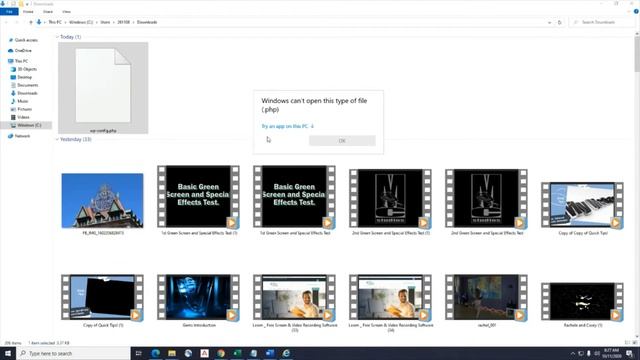Click OK in the dialog
640x360 pixels.
click(342, 140)
